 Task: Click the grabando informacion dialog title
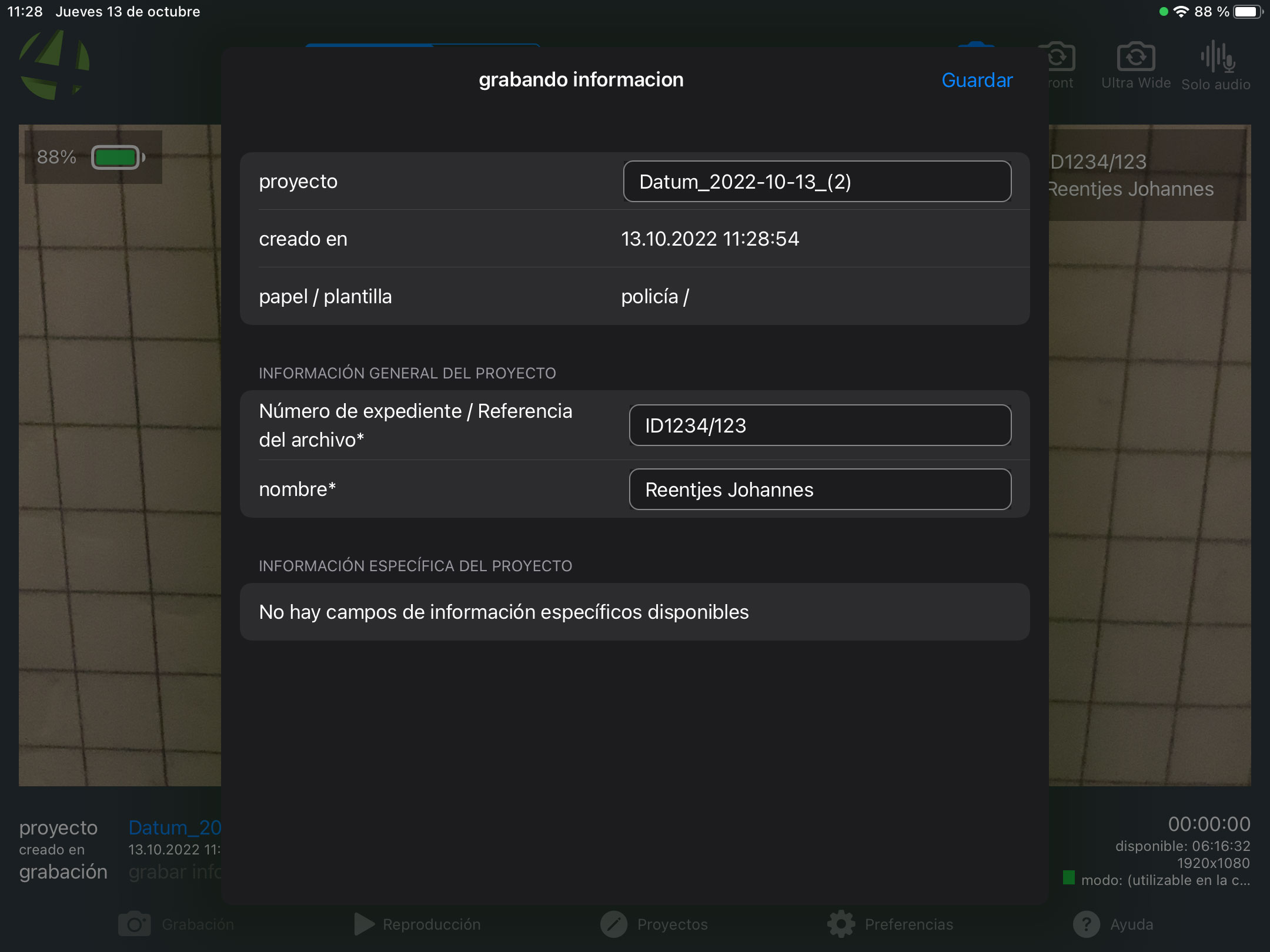coord(581,79)
